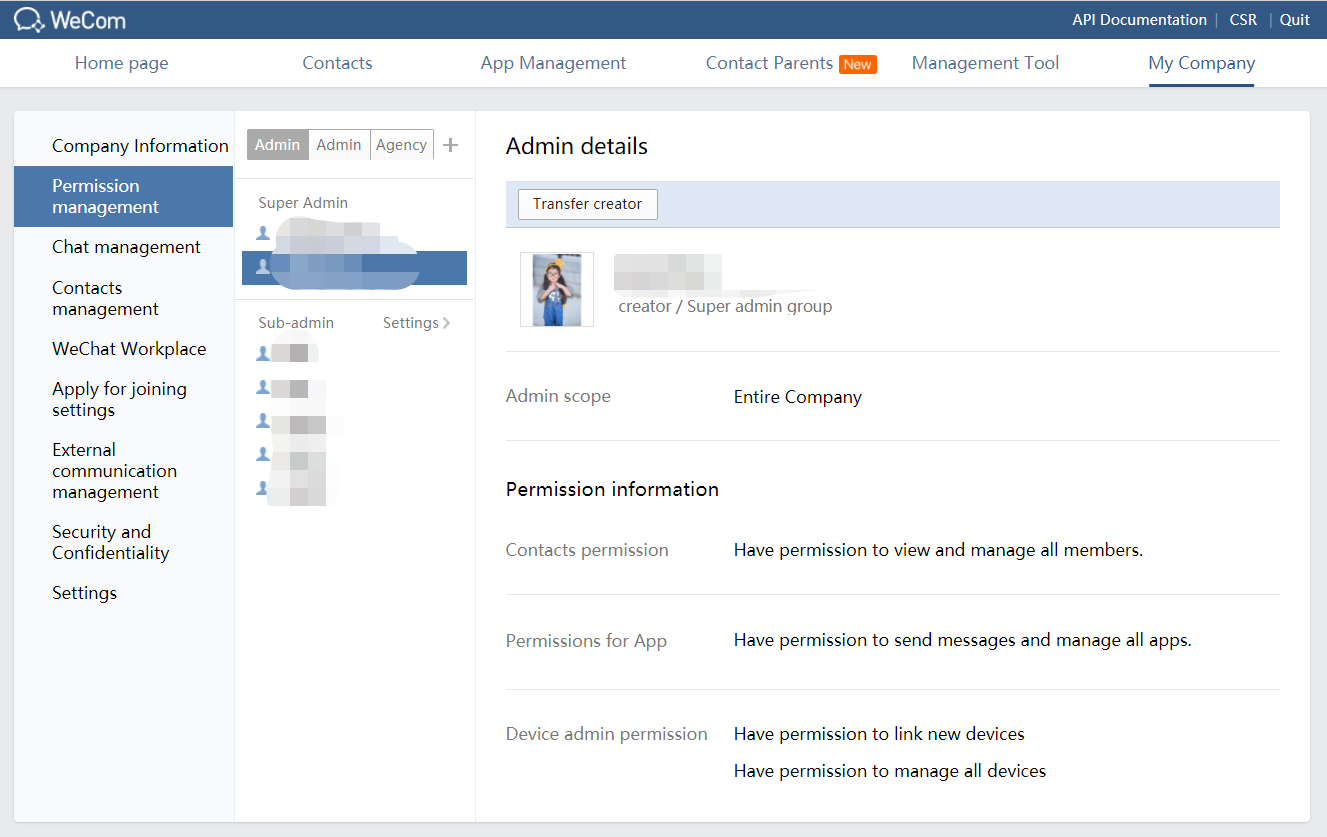
Task: Click the Entire Company value
Action: [x=798, y=397]
